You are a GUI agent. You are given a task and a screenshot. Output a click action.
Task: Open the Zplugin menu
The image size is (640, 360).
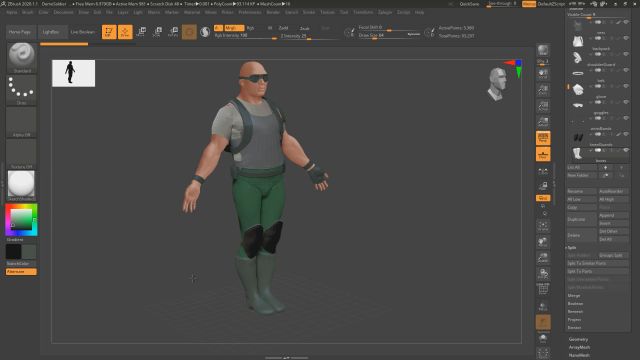(x=385, y=12)
